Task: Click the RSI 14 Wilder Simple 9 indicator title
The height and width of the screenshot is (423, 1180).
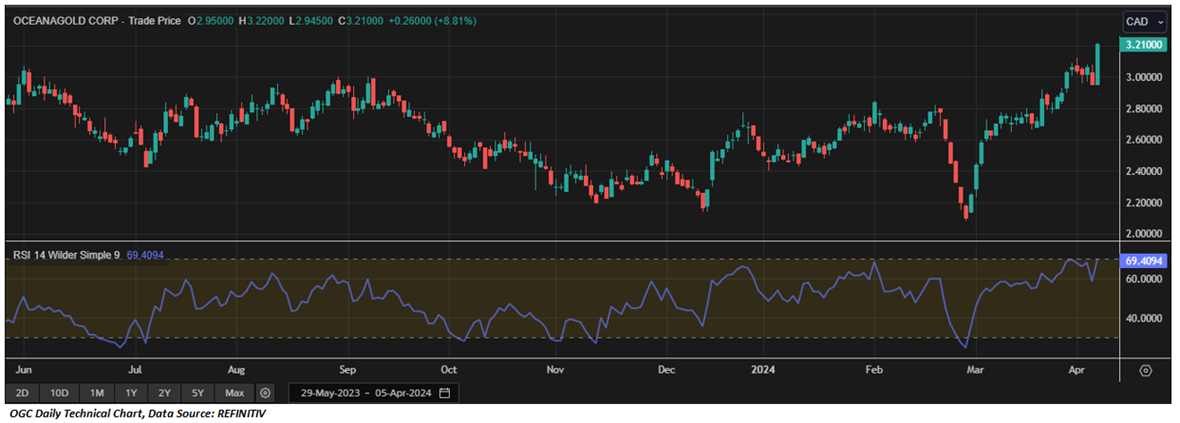Action: pos(65,256)
